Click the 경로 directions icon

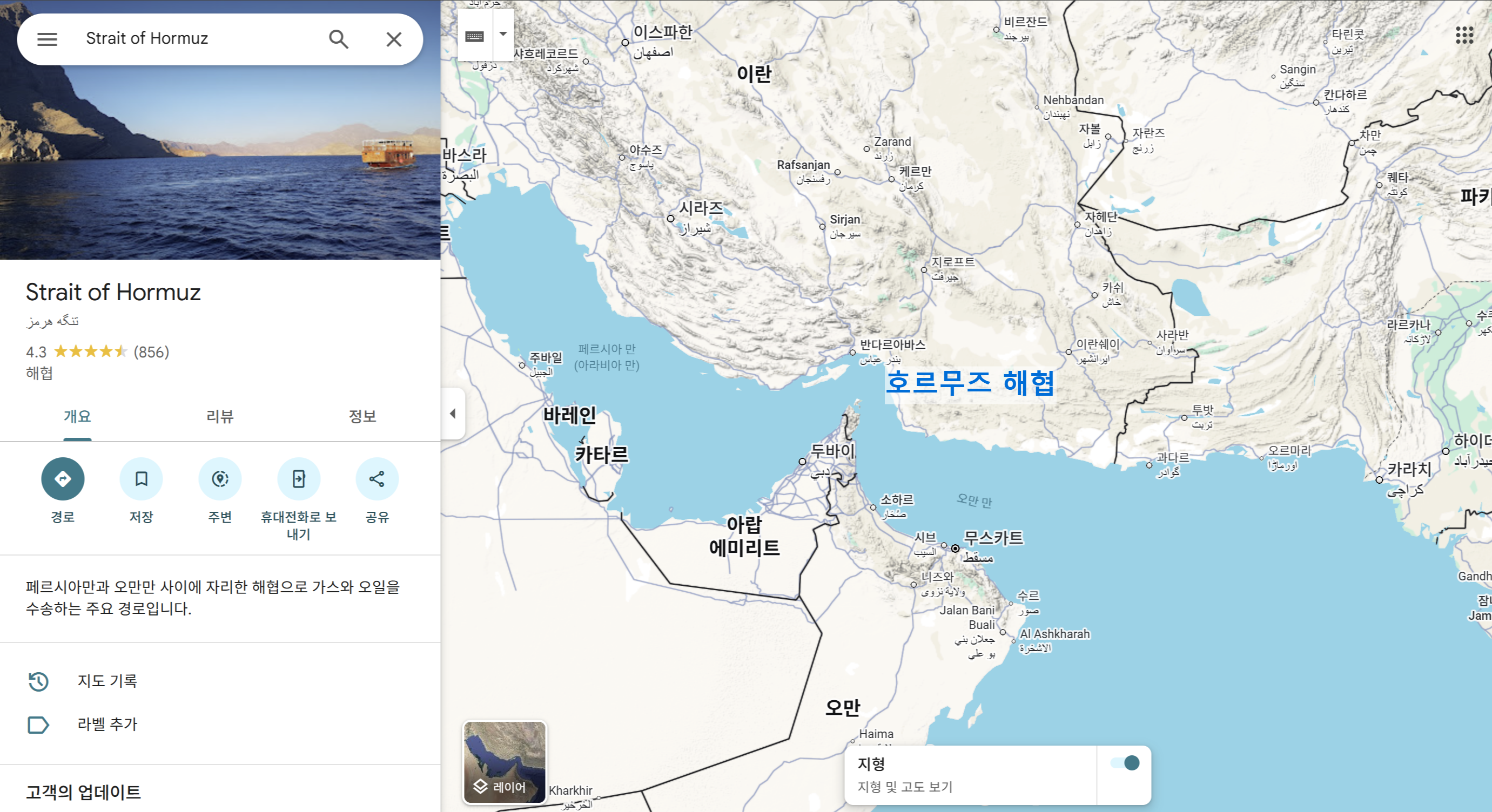click(63, 479)
